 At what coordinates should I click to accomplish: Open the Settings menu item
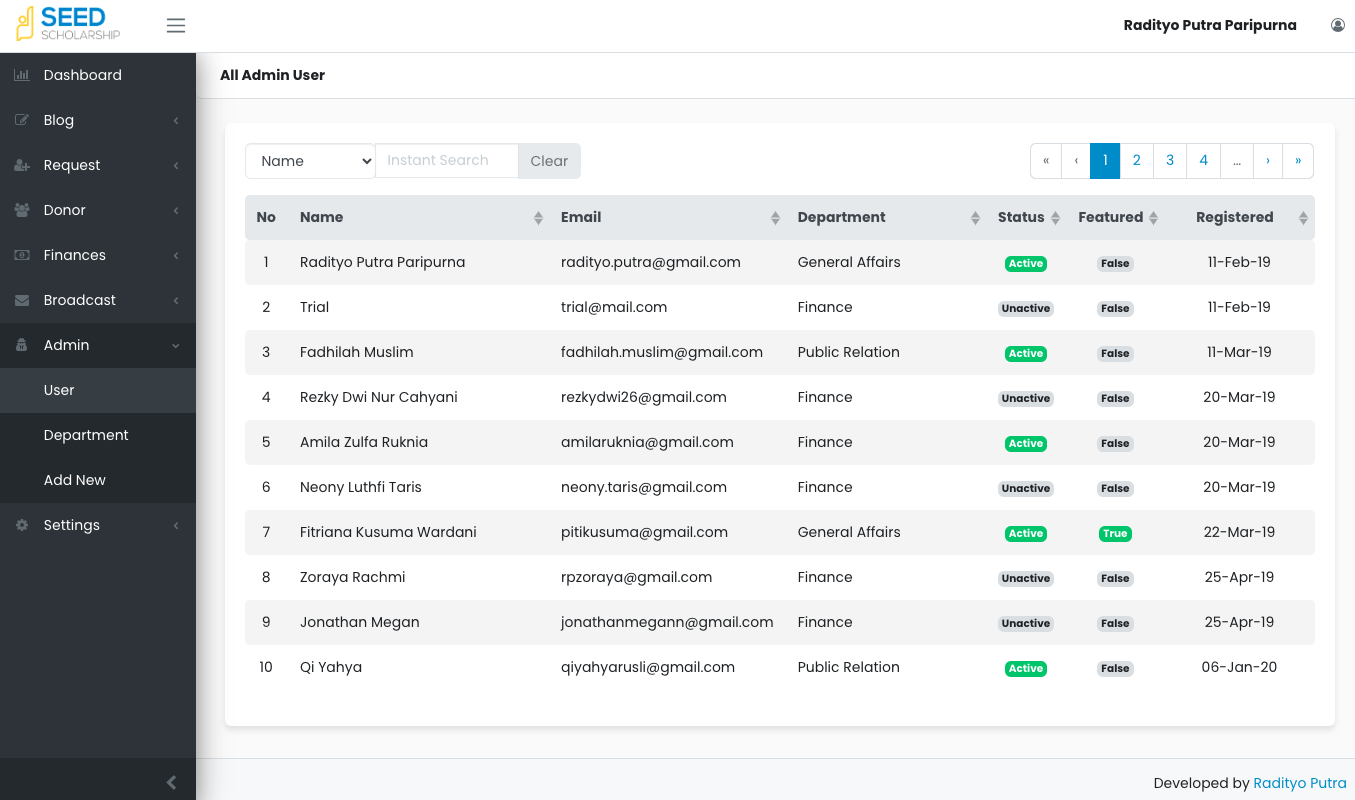click(x=98, y=525)
